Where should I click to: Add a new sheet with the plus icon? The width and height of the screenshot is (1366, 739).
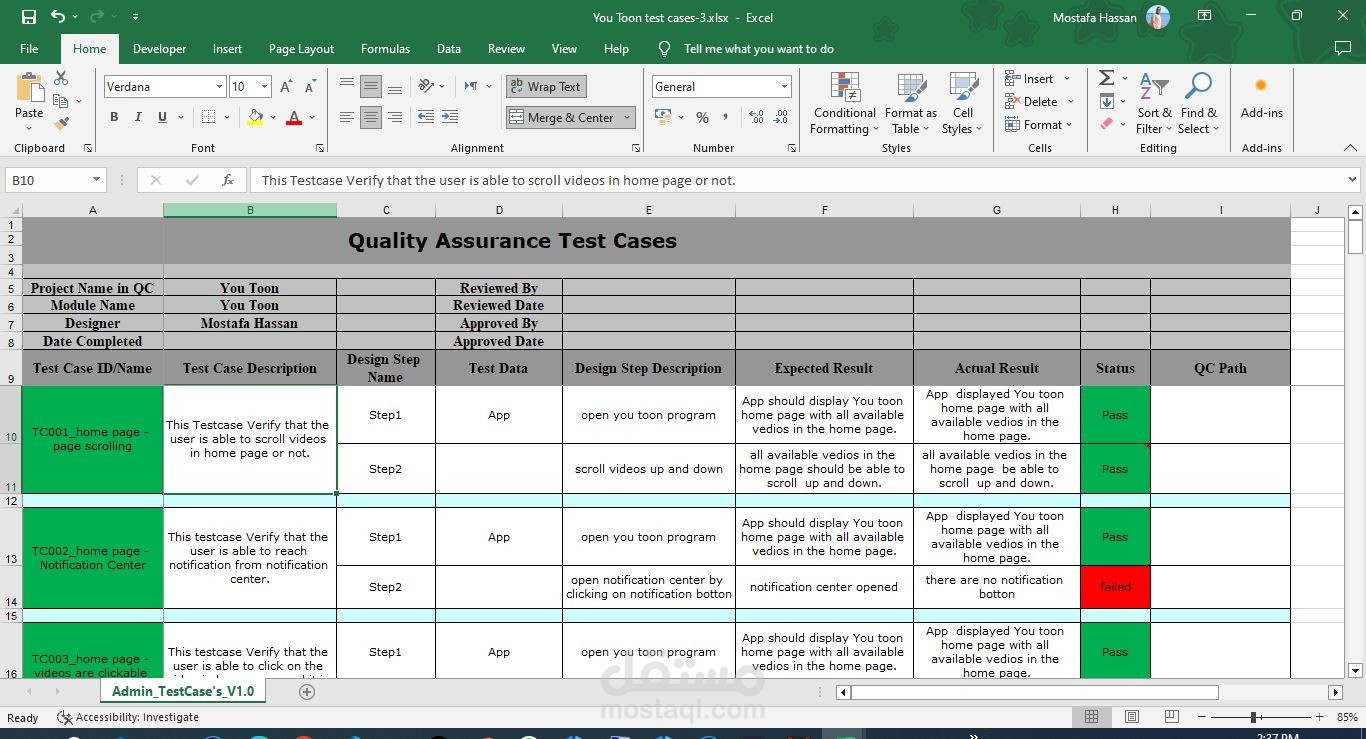tap(307, 691)
